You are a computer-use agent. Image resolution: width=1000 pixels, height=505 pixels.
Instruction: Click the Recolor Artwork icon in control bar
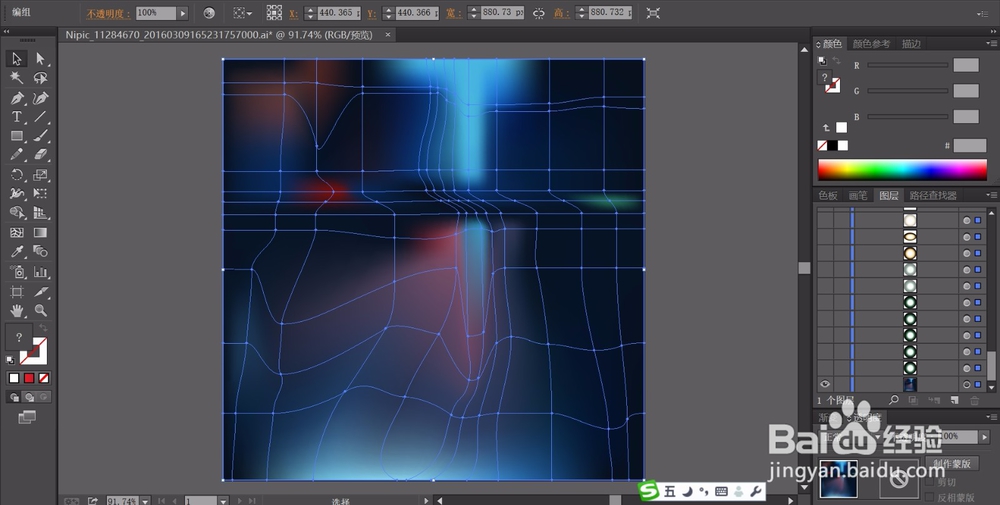(209, 13)
